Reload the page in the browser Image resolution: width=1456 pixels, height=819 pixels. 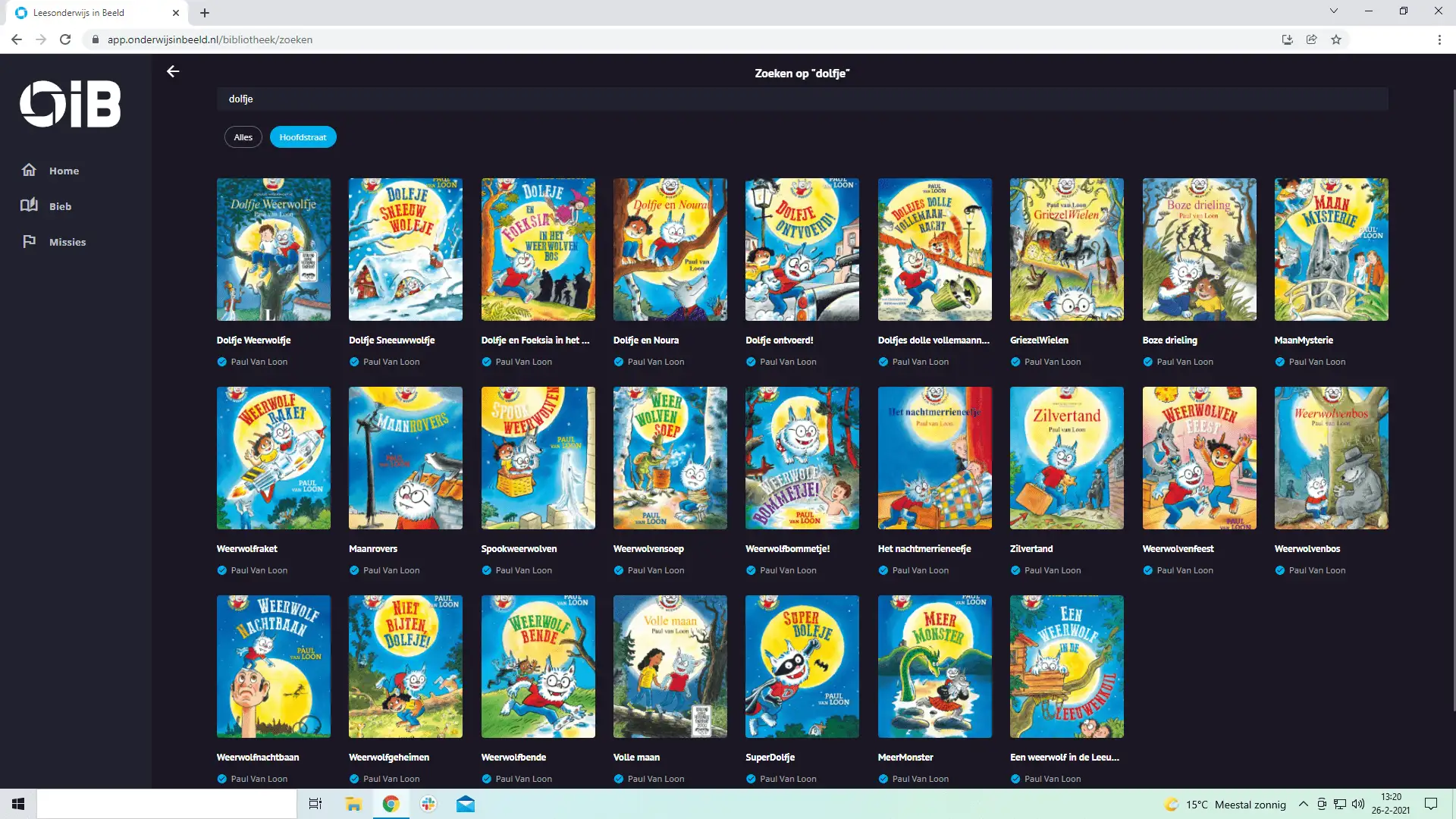click(65, 39)
